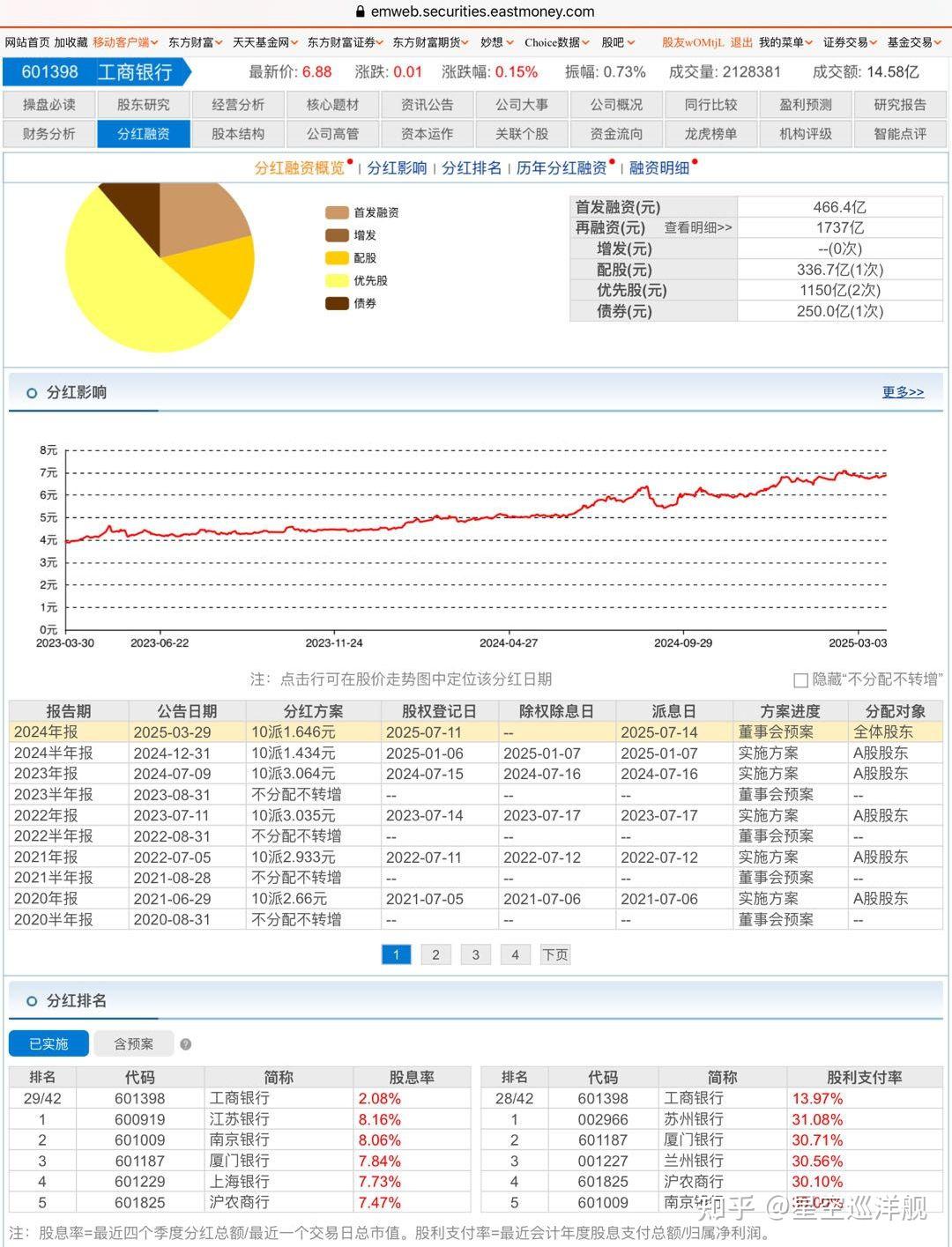Click 江苏银行 in dividend yield ranking
The width and height of the screenshot is (952, 1247).
(x=240, y=1120)
